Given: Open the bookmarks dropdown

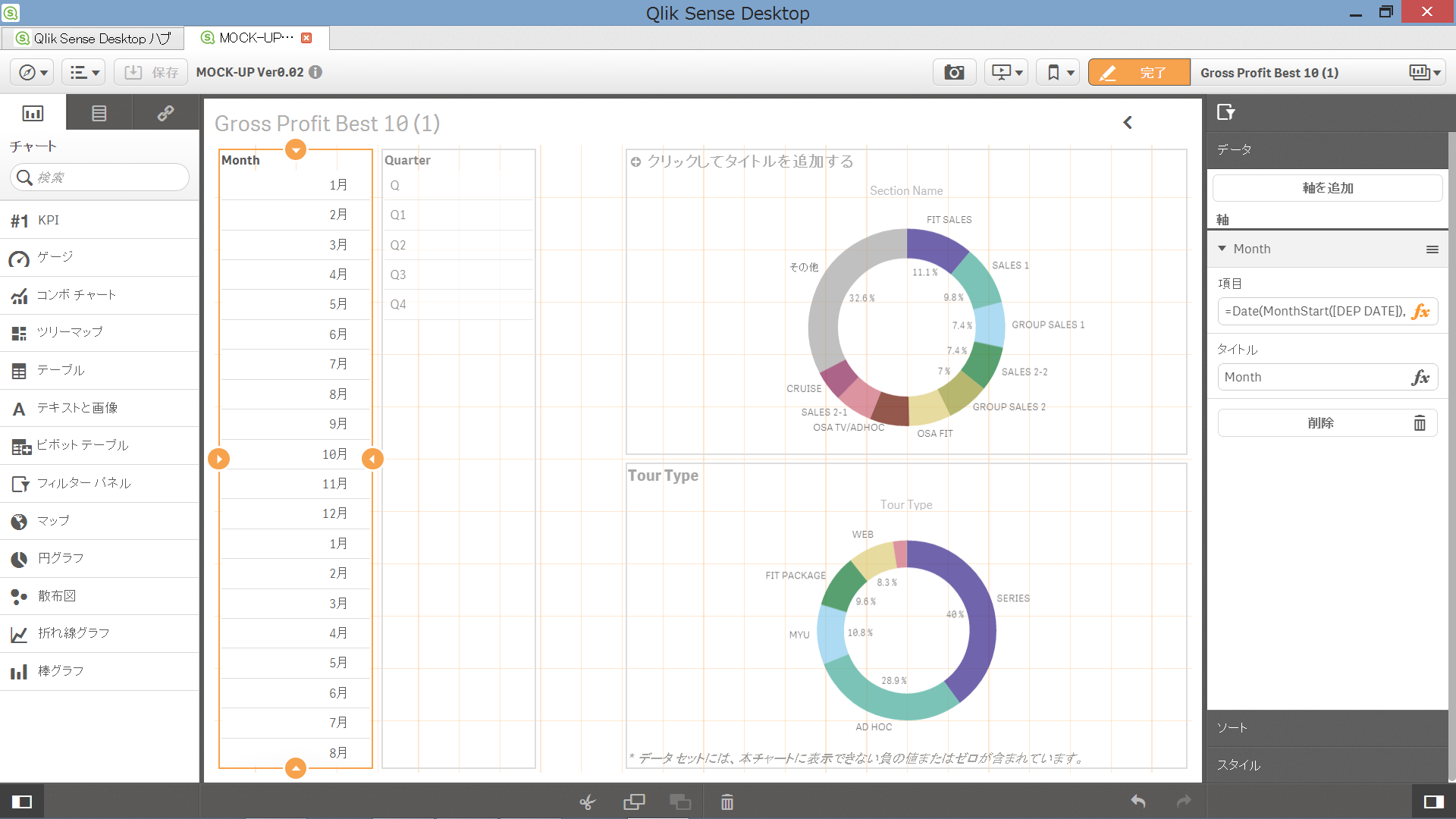Looking at the screenshot, I should (x=1059, y=73).
